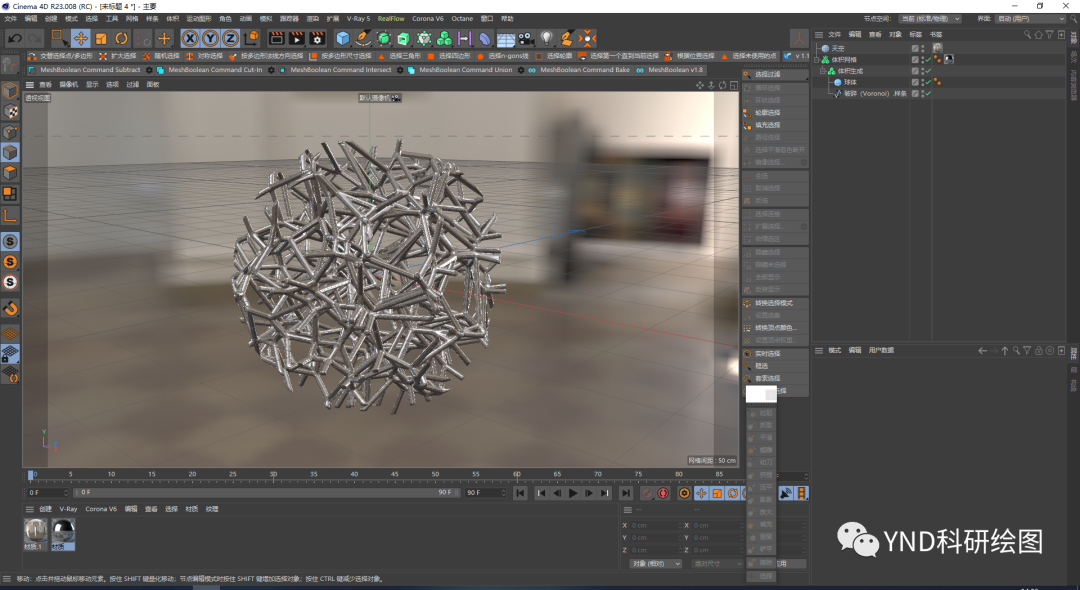Screen dimensions: 1080x590
Task: Add a light bulb object
Action: [x=547, y=39]
